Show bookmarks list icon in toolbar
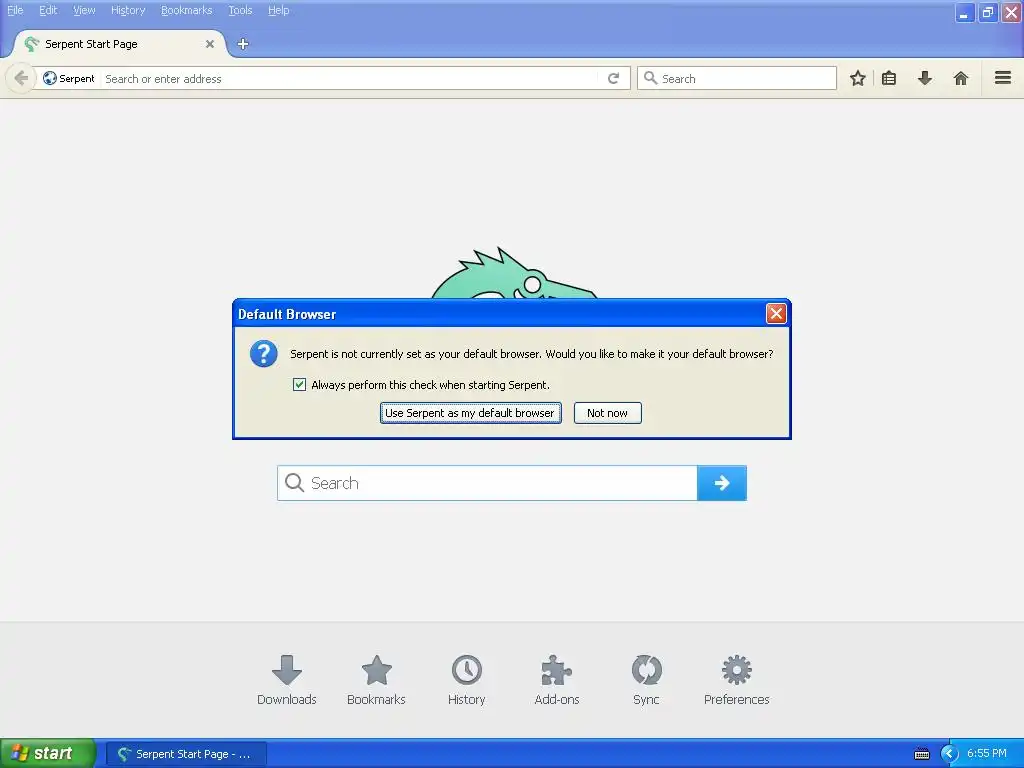1024x768 pixels. coord(889,78)
